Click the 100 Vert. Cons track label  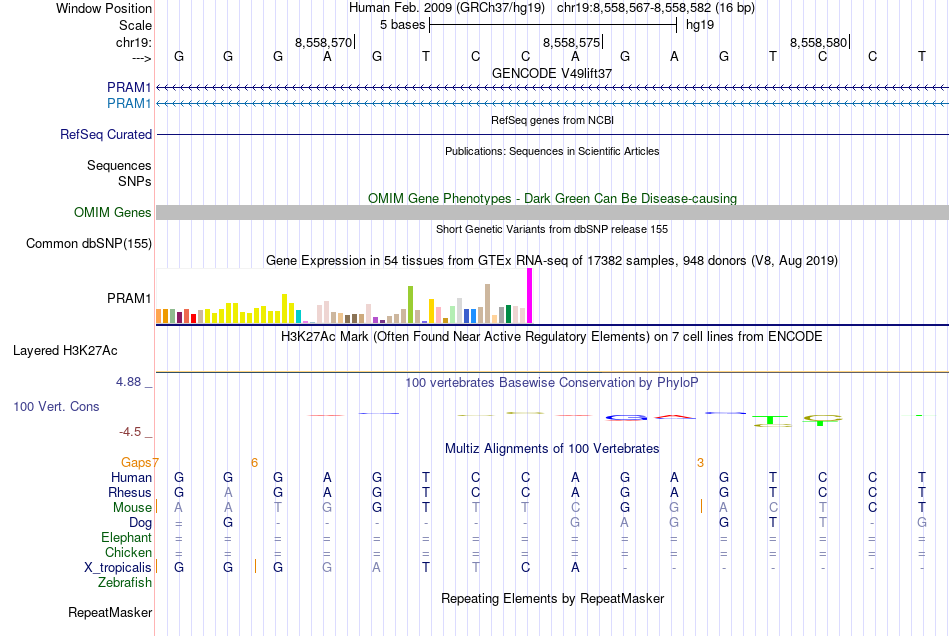point(56,406)
